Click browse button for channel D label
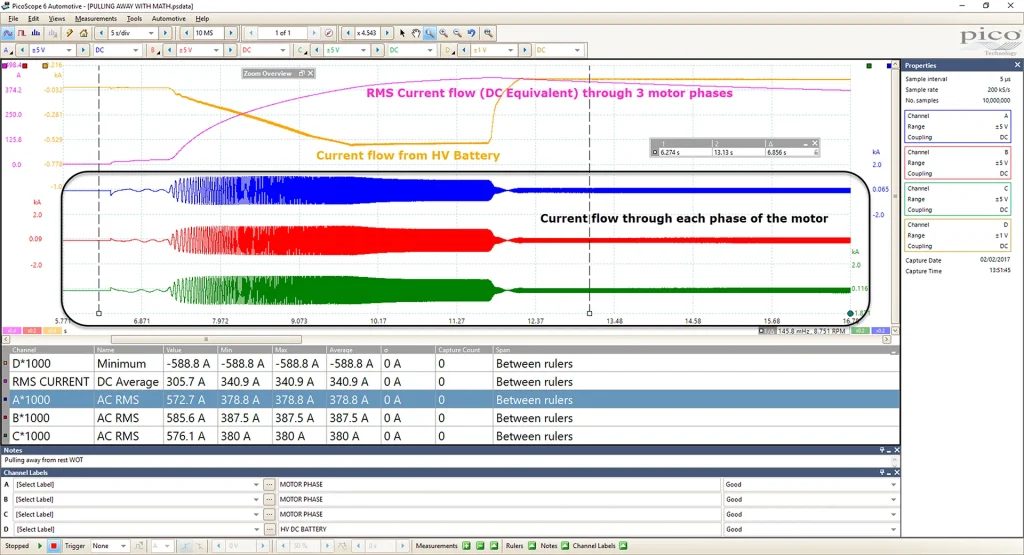 (x=268, y=530)
